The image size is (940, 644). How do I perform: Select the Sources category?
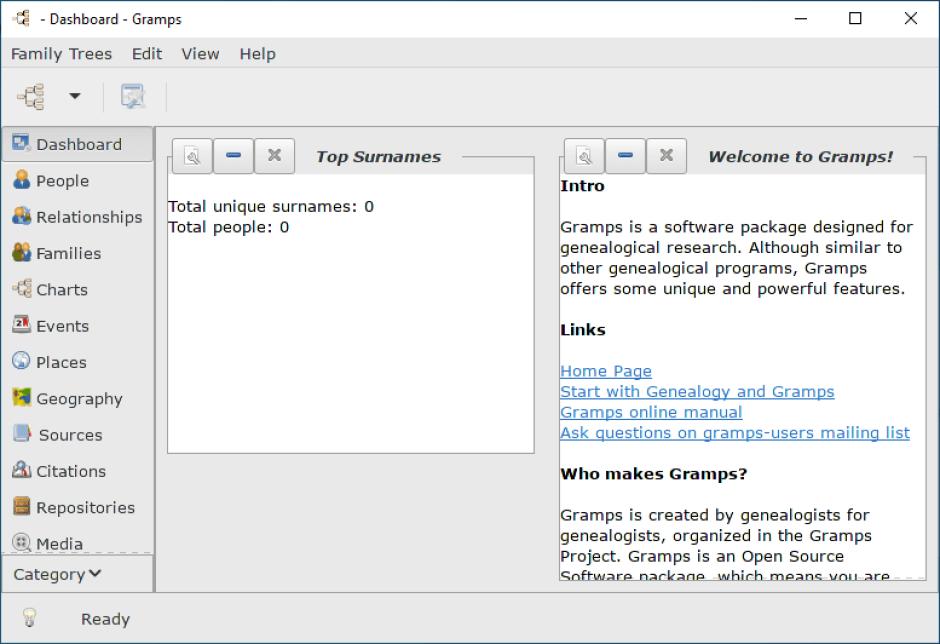[x=77, y=435]
